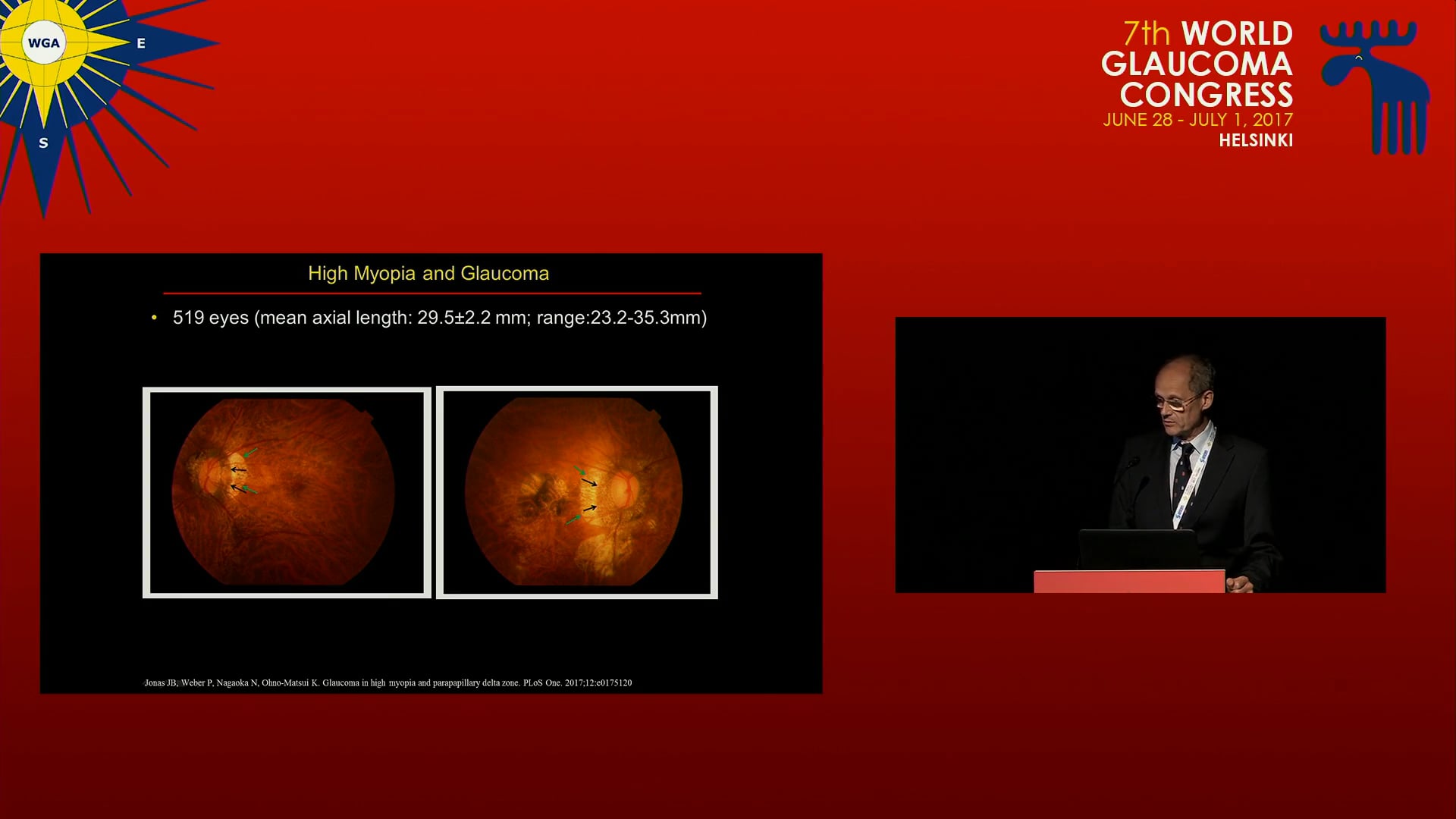Click the "HELSINKI" text

pyautogui.click(x=1256, y=140)
